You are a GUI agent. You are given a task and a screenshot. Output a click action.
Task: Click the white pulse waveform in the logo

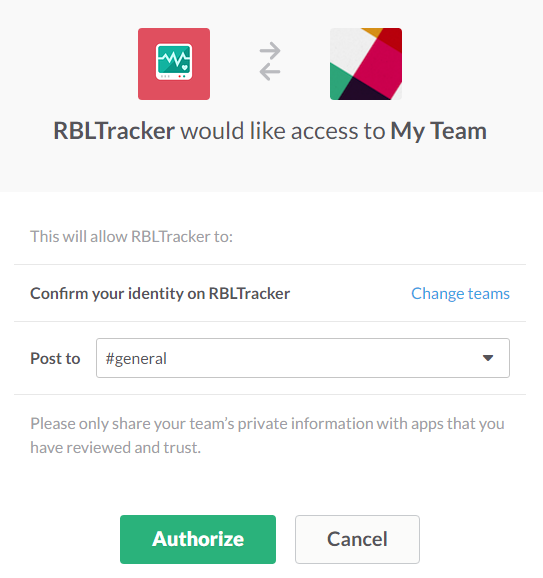click(172, 58)
